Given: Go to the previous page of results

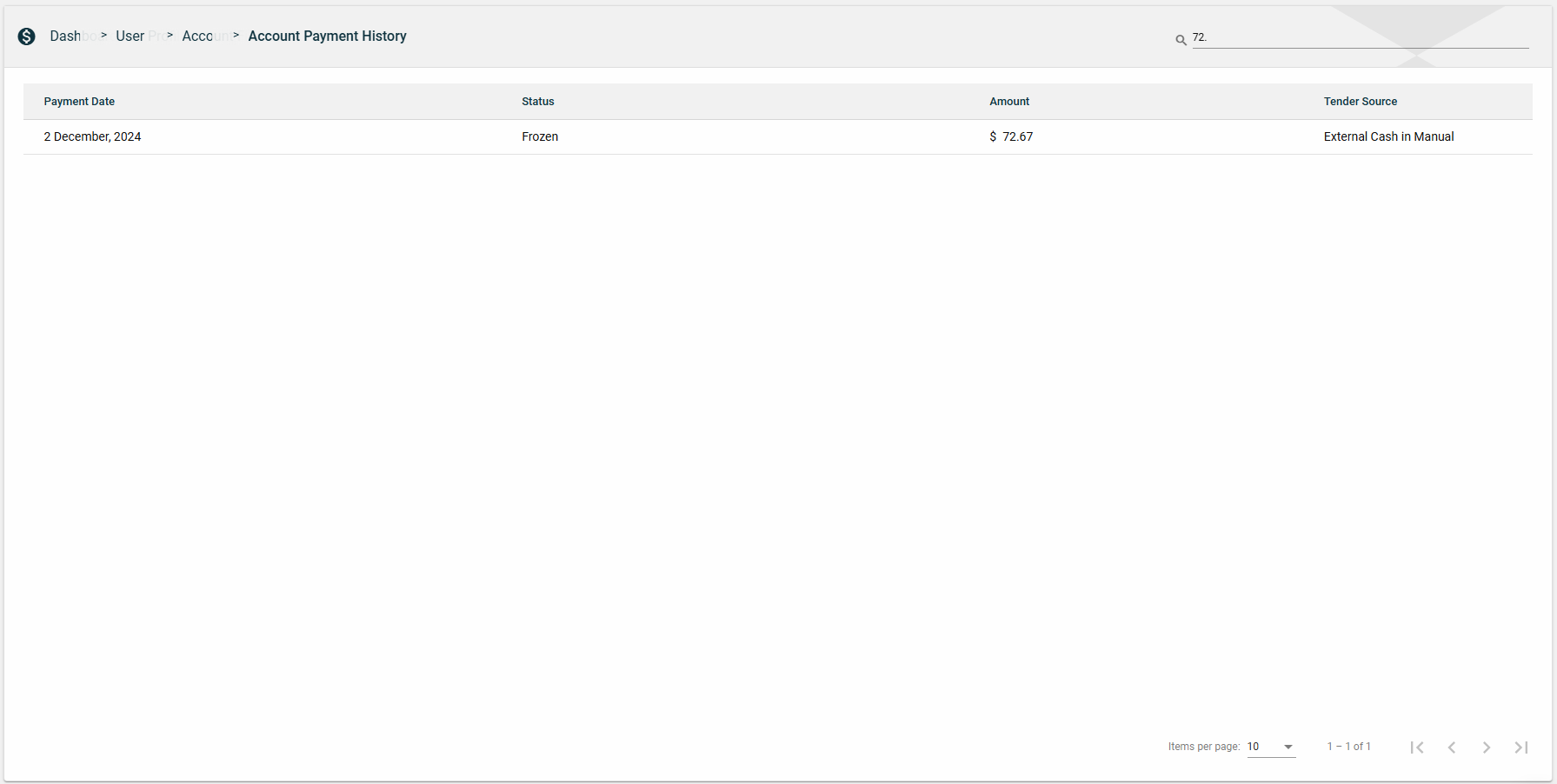Looking at the screenshot, I should point(1452,747).
